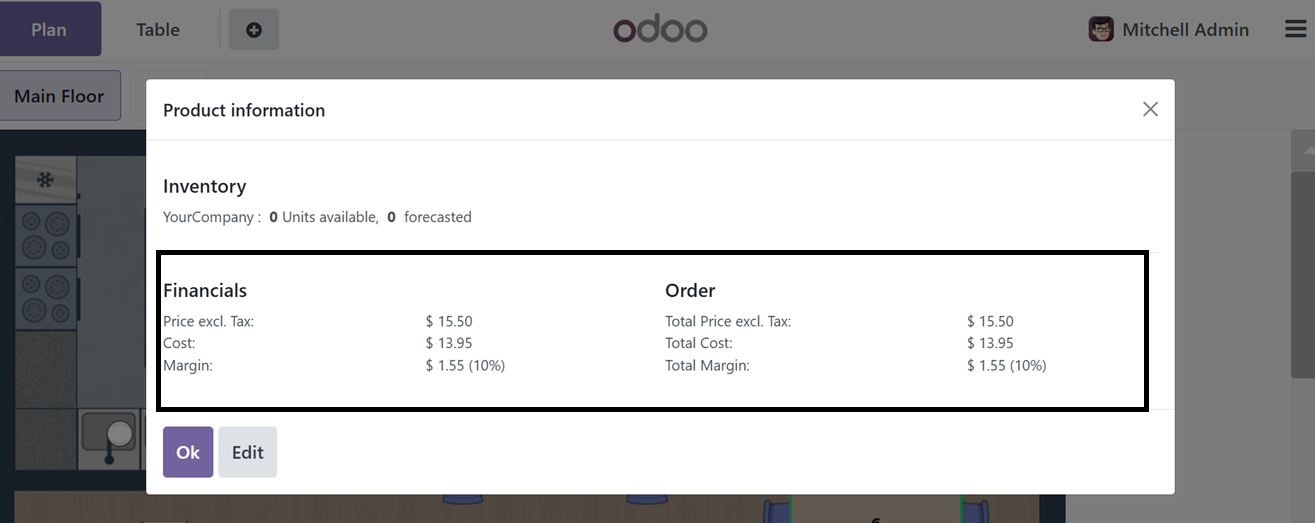Click the odoo logo in header
The image size is (1315, 523).
(660, 29)
